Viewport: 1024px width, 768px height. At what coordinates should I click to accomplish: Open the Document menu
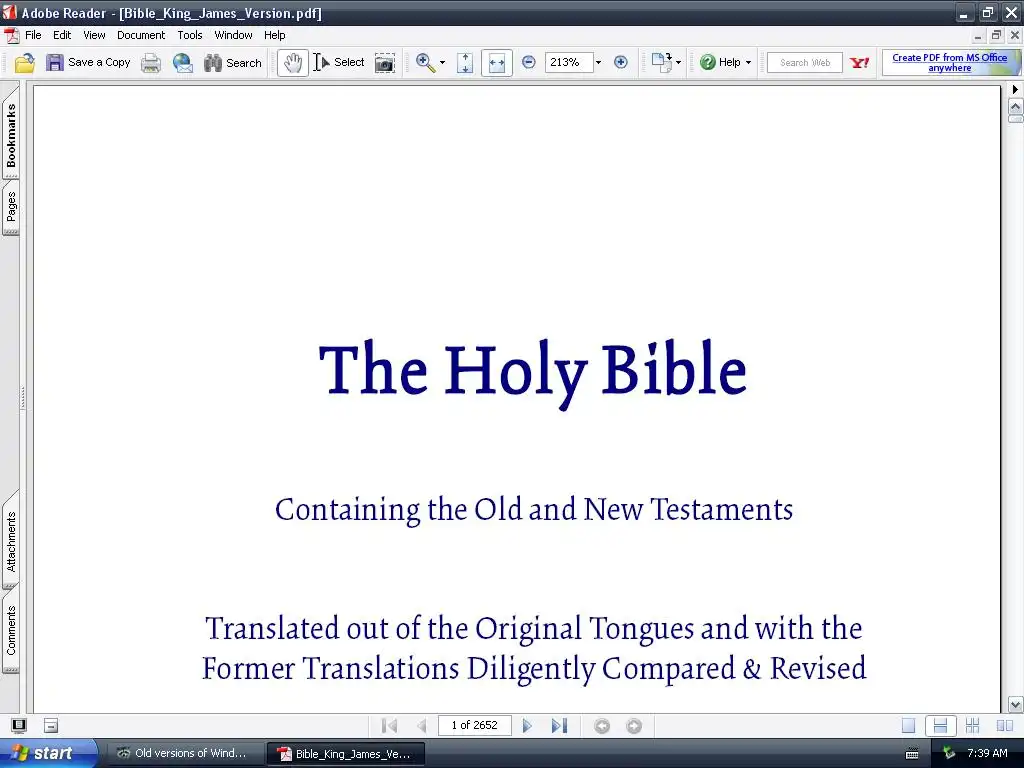(x=141, y=35)
